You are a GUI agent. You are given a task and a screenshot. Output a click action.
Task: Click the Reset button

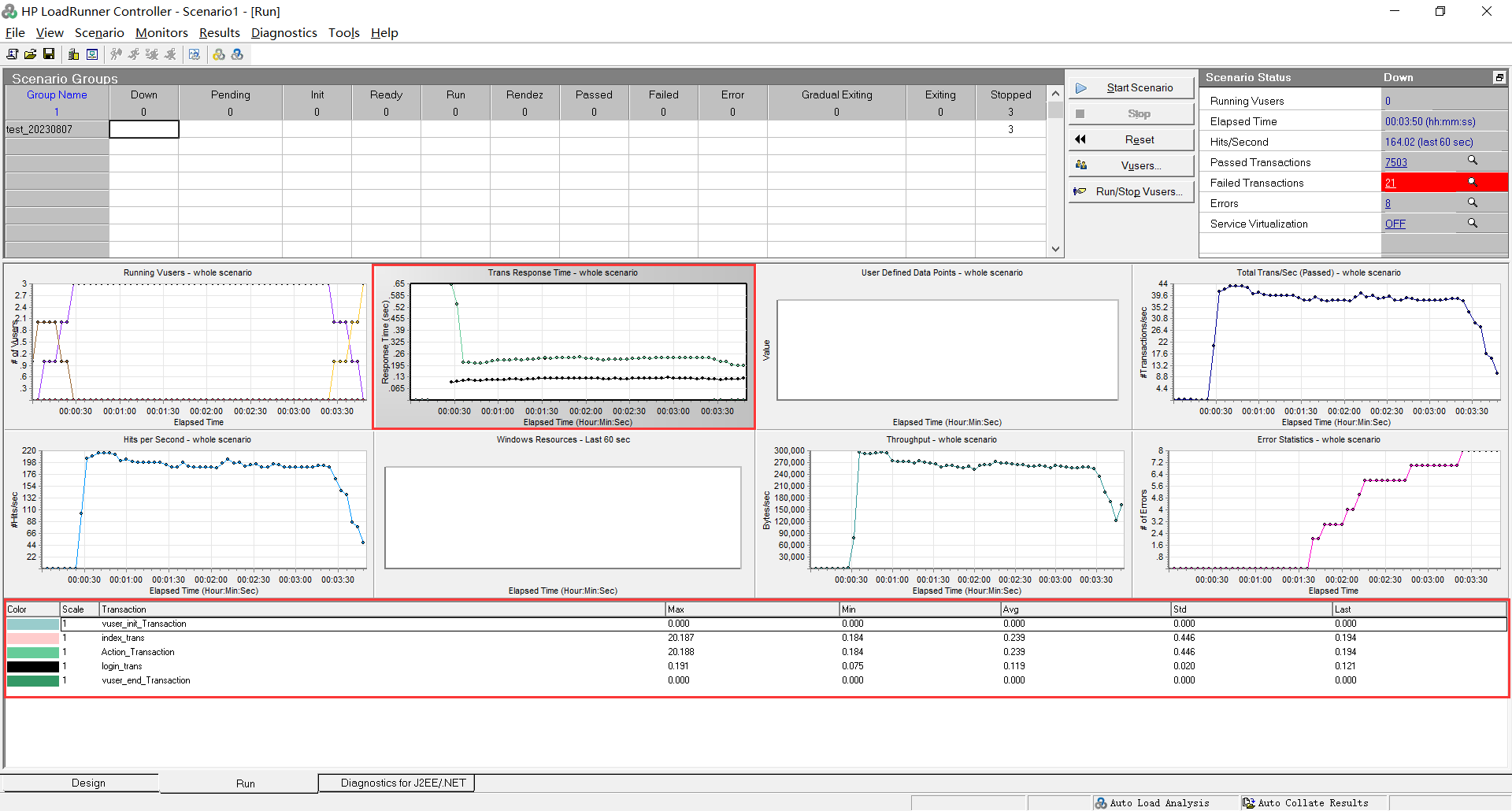click(1131, 139)
